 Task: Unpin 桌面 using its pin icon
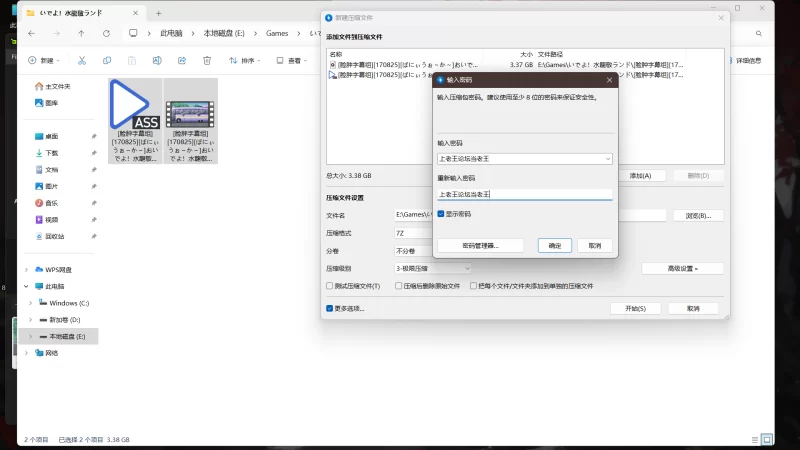click(x=94, y=136)
